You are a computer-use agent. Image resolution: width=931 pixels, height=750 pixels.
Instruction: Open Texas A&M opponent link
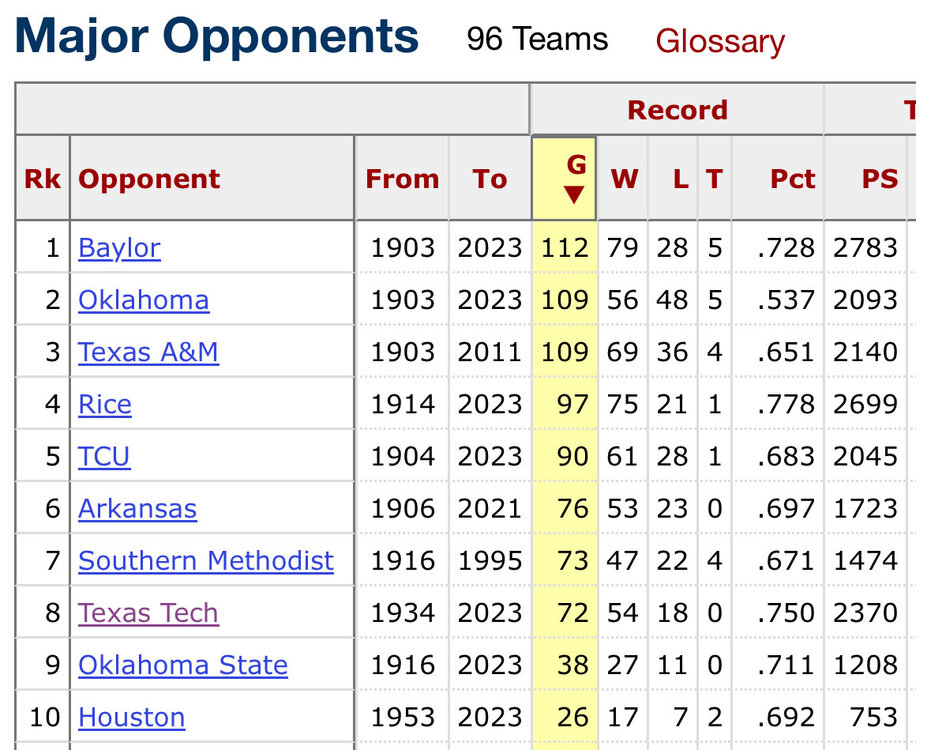(x=148, y=352)
